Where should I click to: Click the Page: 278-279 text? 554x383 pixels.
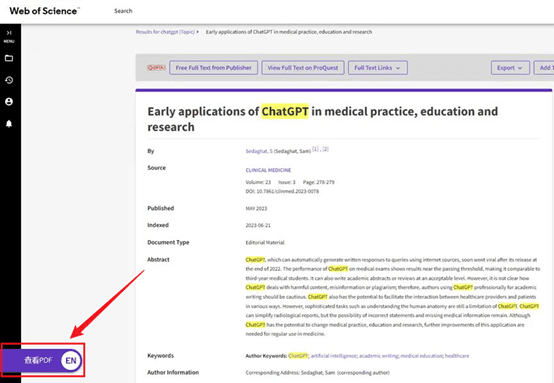click(x=318, y=182)
